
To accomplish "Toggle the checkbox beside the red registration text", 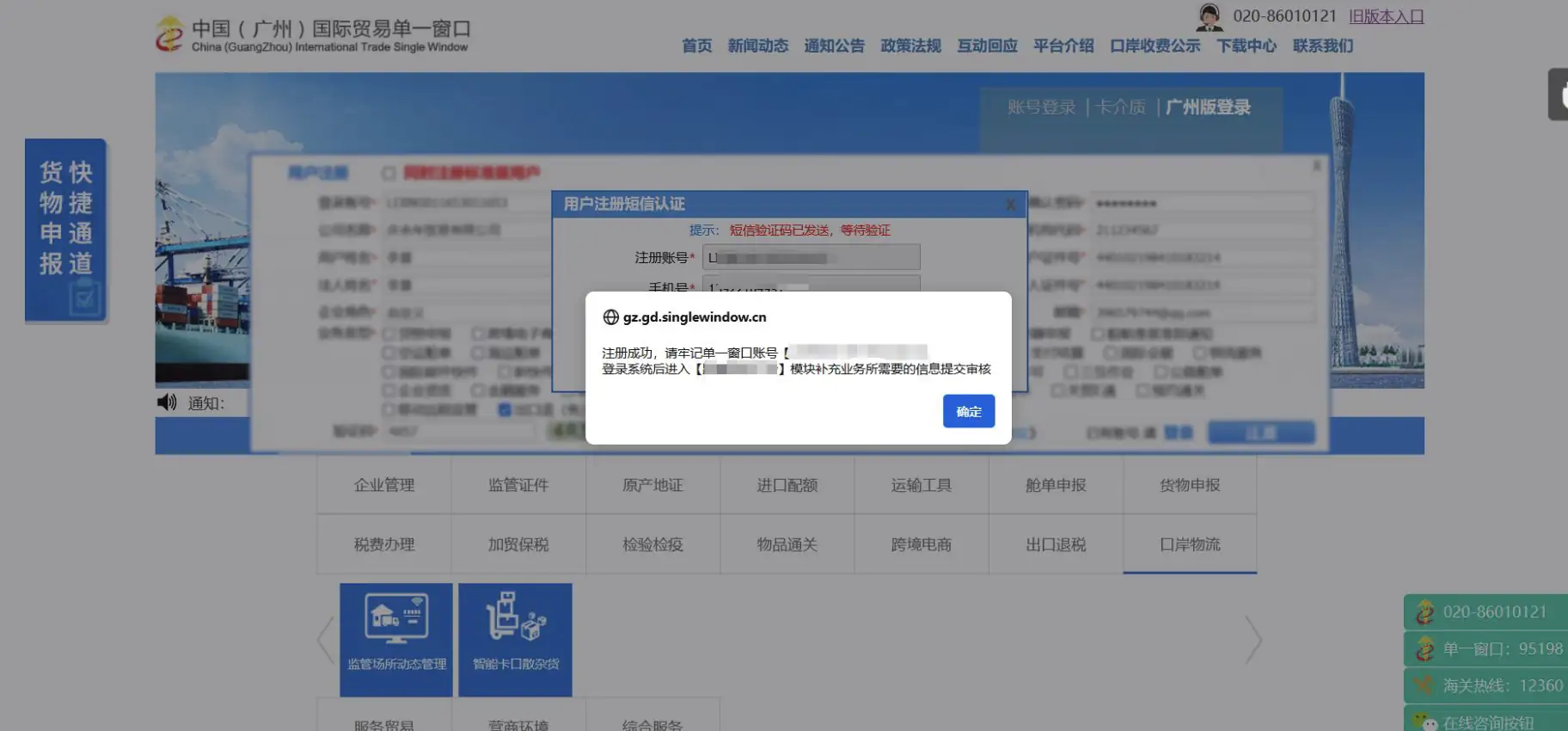I will click(x=389, y=173).
